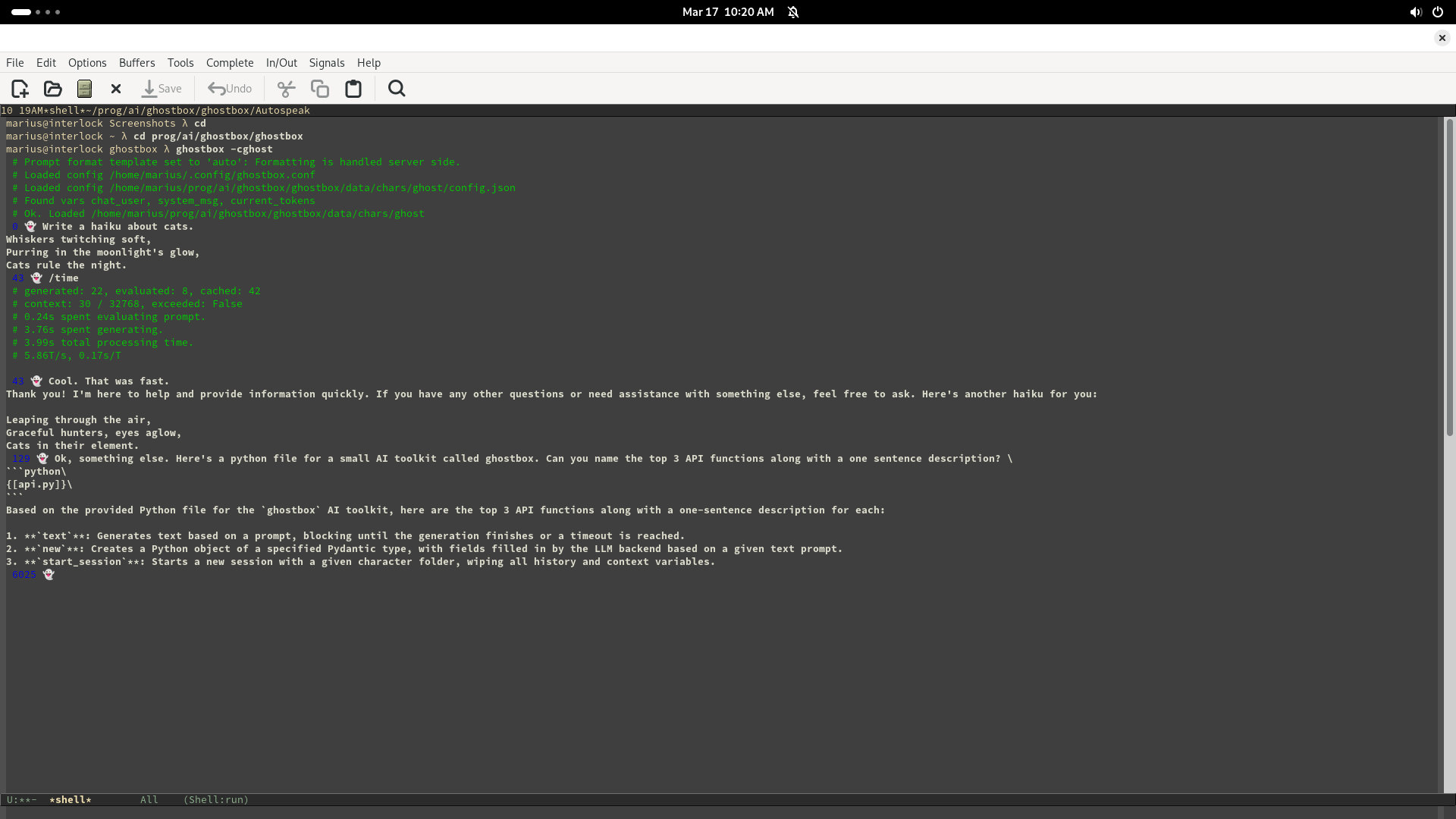Toggle the do-not-disturb bell
Viewport: 1456px width, 819px height.
pyautogui.click(x=793, y=12)
